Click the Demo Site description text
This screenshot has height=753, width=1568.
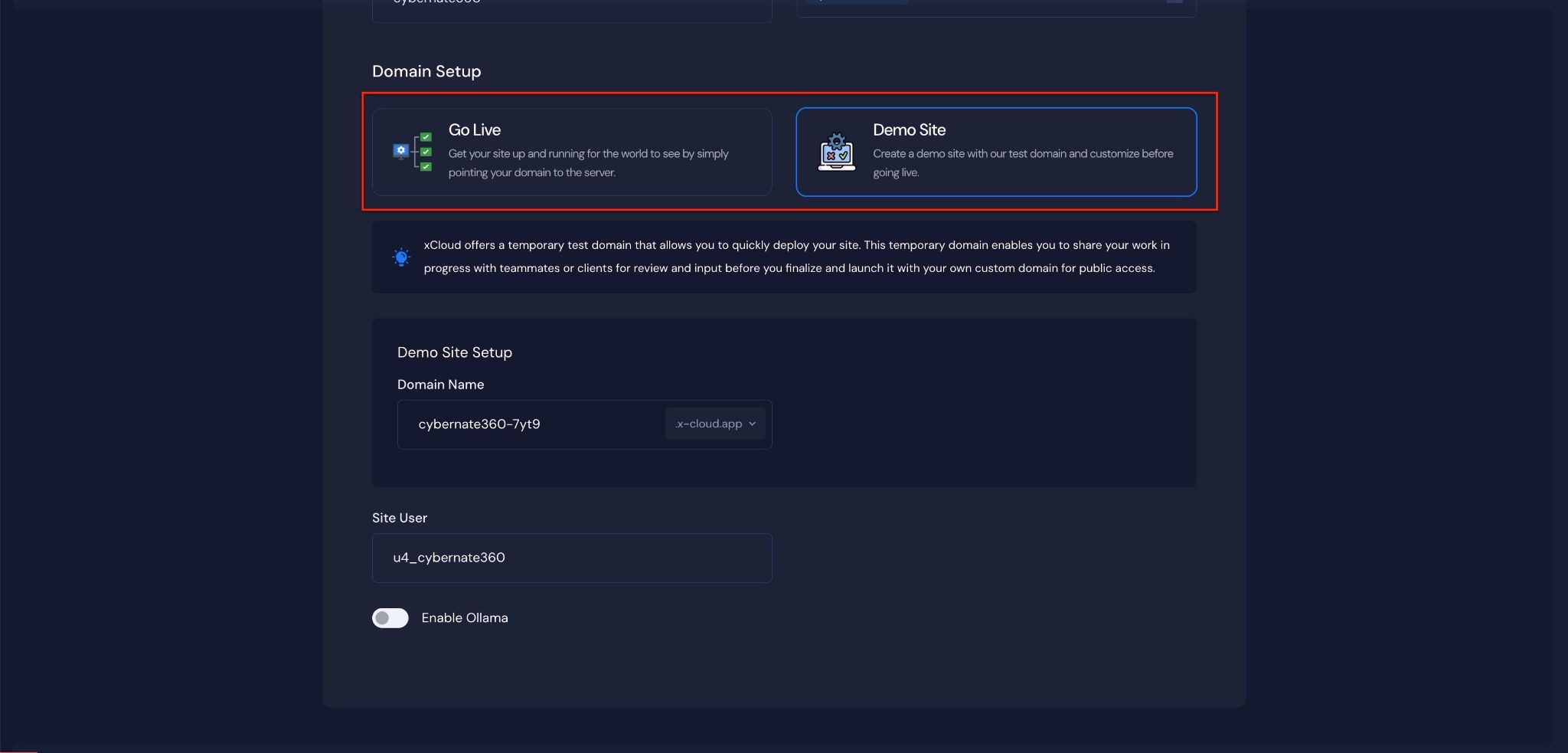1022,163
